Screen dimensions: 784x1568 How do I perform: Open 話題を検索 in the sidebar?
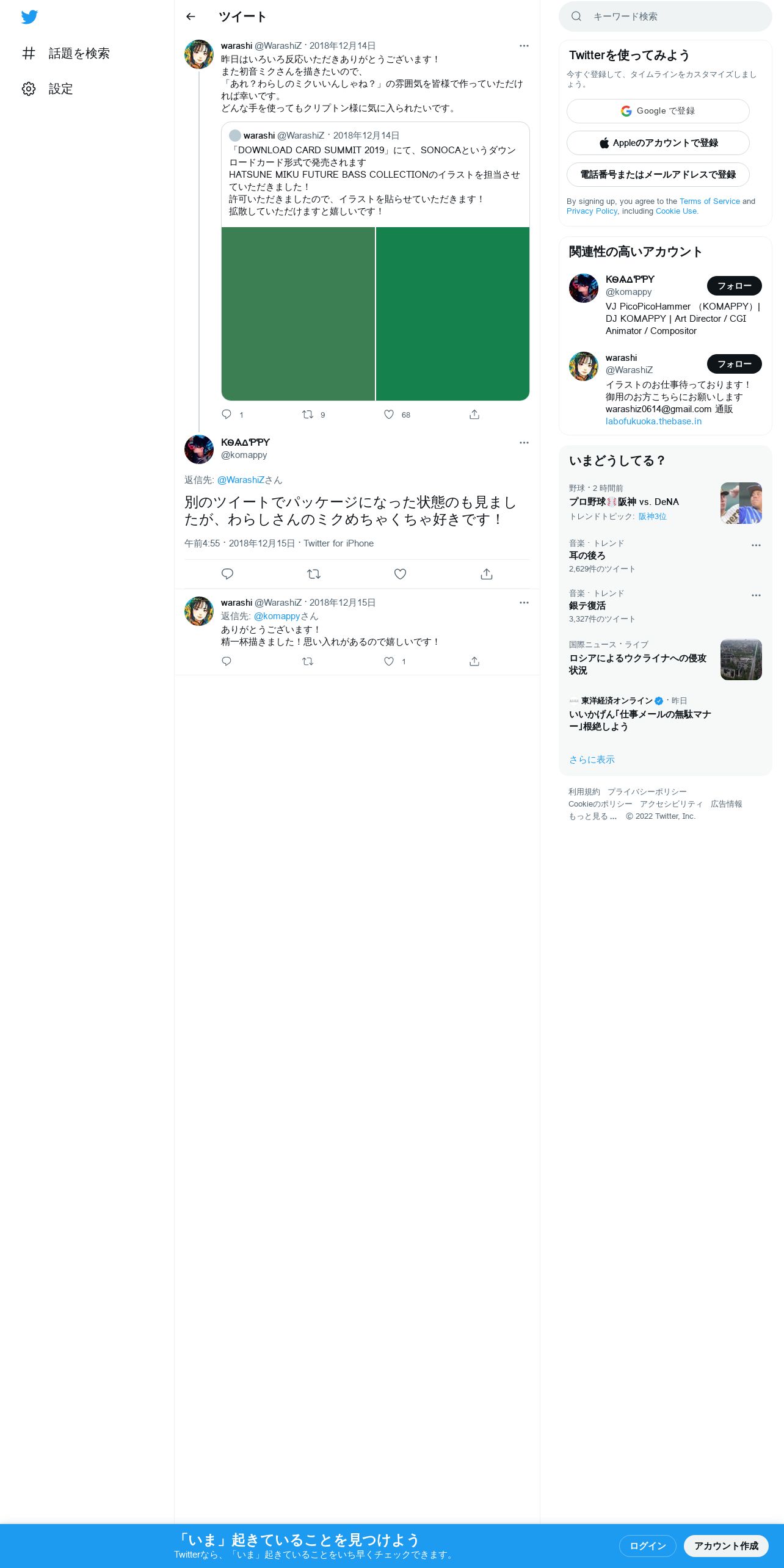[66, 53]
